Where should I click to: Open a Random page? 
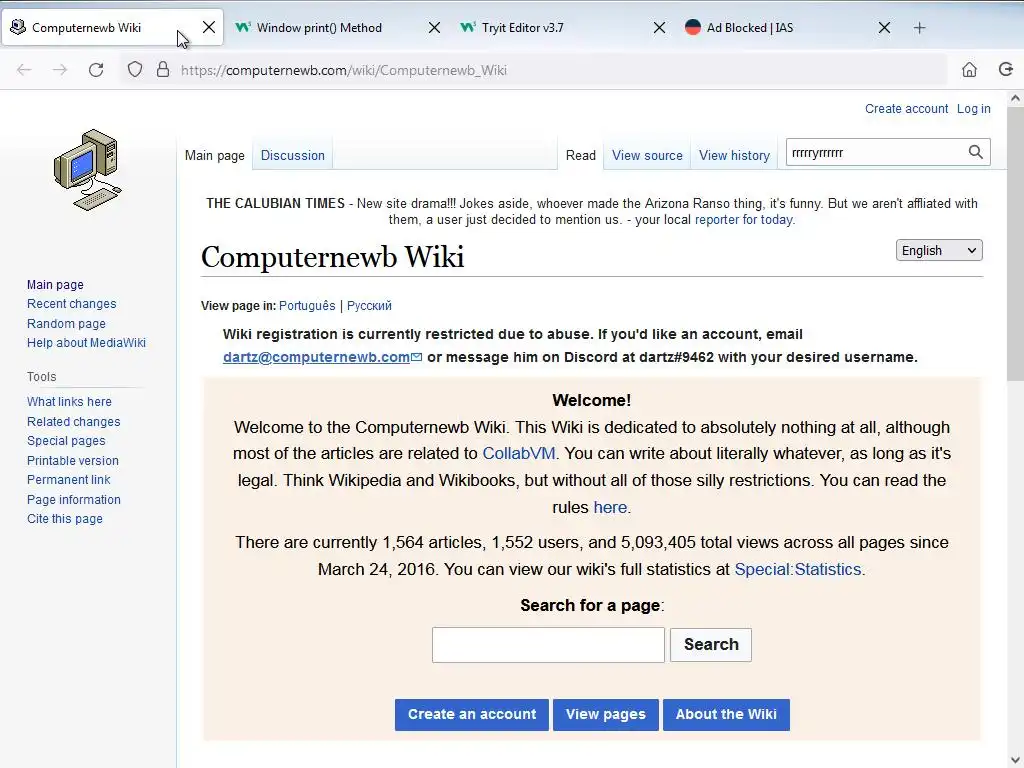[66, 324]
